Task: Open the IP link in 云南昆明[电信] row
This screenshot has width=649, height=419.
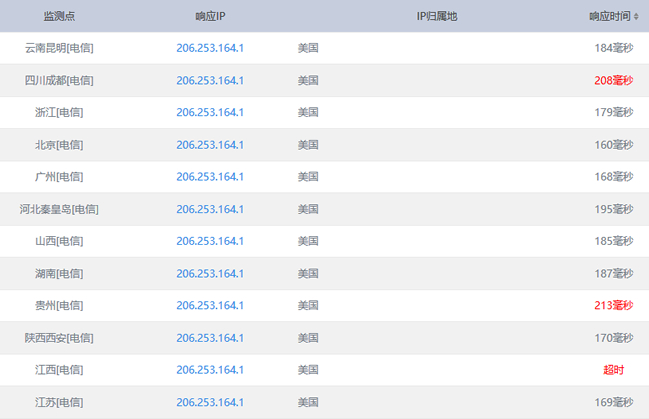Action: coord(210,48)
